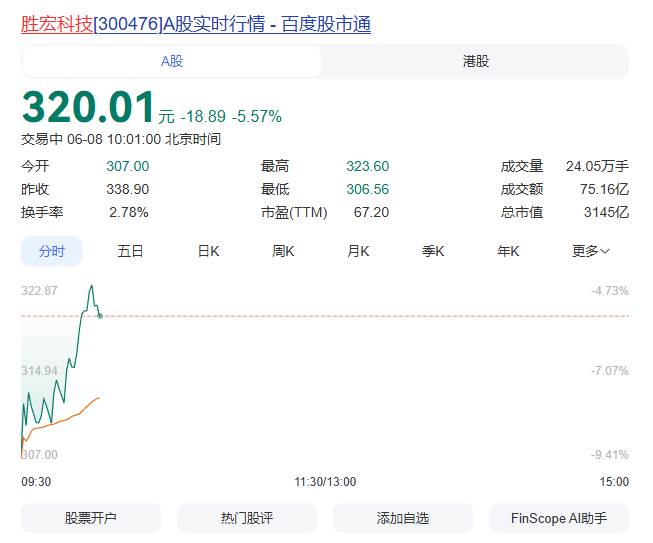Click the green intraday price line peak
This screenshot has width=653, height=543.
tap(92, 287)
